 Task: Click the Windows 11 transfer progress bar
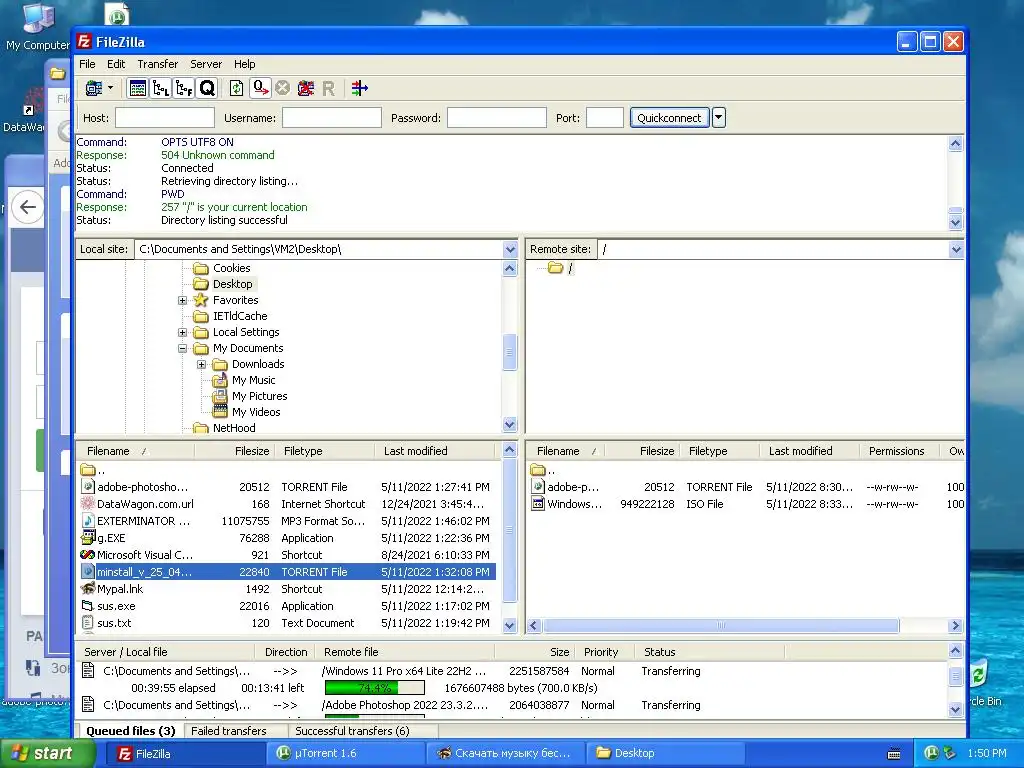pos(375,688)
